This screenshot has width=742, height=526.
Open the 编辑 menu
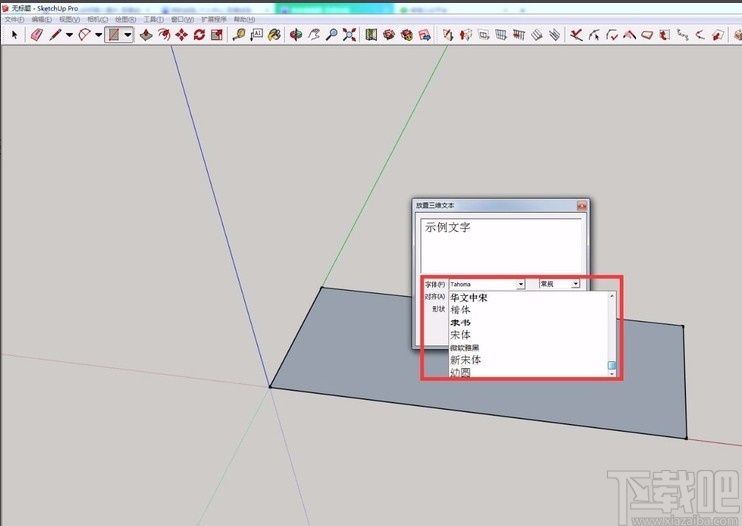pos(42,19)
